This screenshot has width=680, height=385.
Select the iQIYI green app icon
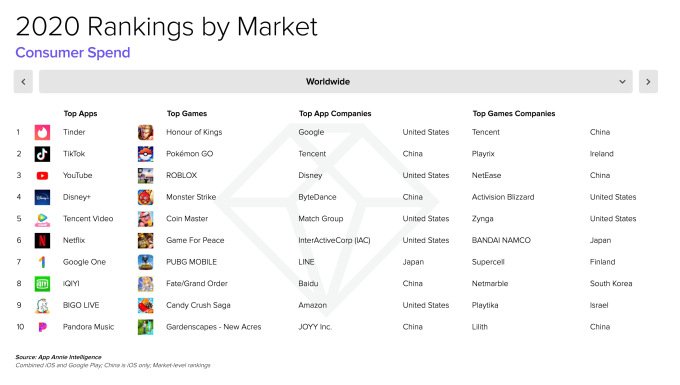pyautogui.click(x=42, y=284)
